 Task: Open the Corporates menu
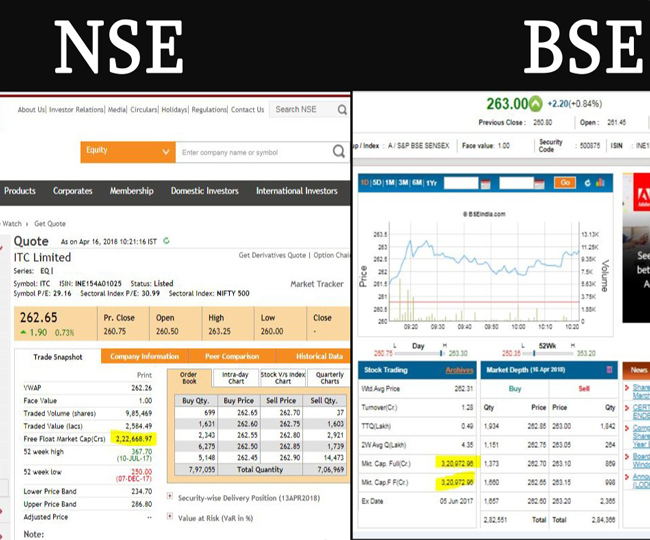(73, 191)
